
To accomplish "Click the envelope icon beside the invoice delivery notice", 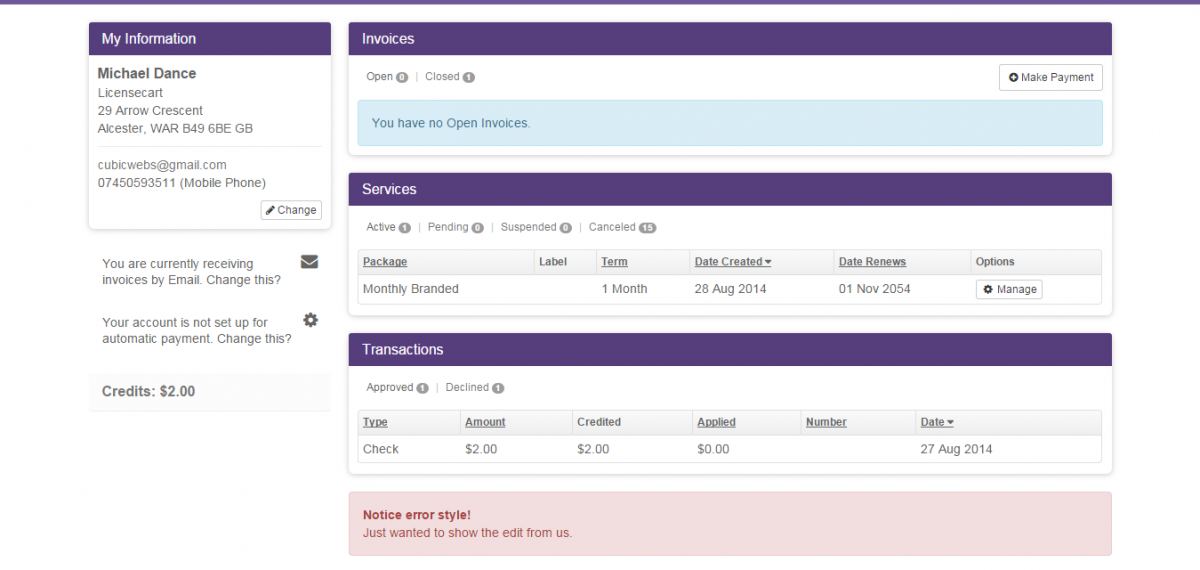I will (x=309, y=262).
